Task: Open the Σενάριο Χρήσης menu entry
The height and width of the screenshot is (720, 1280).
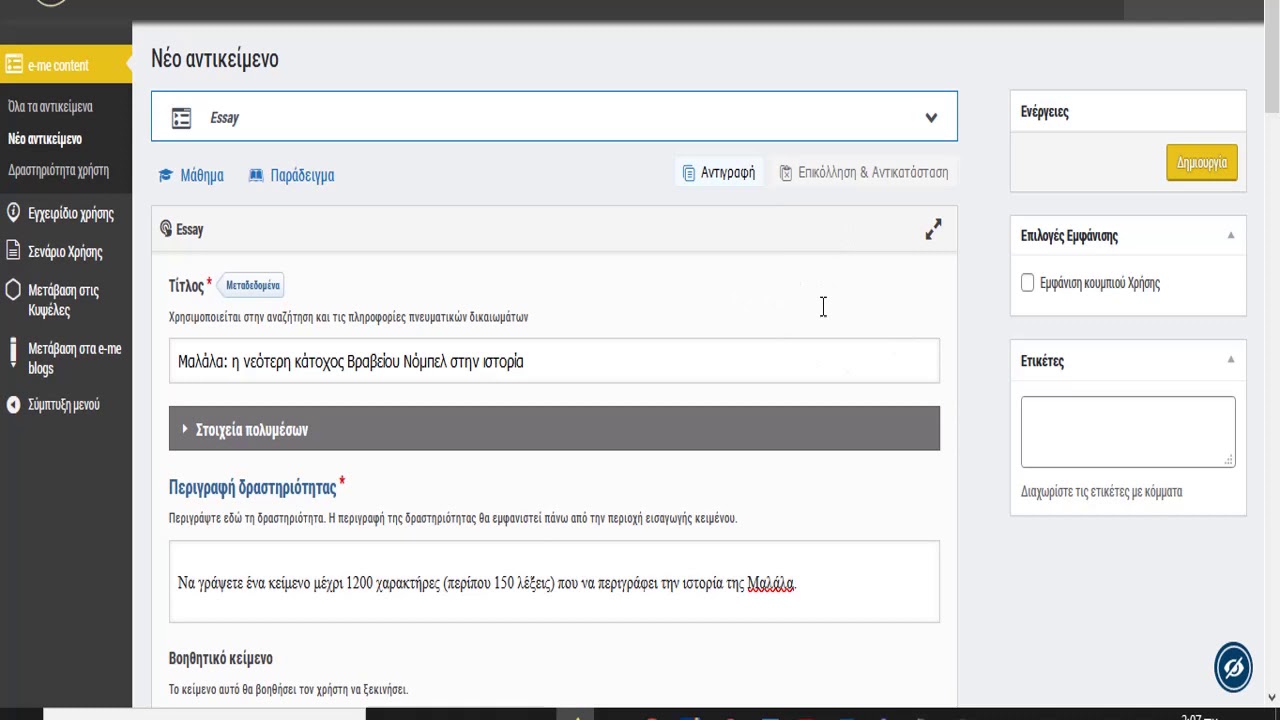Action: (65, 251)
